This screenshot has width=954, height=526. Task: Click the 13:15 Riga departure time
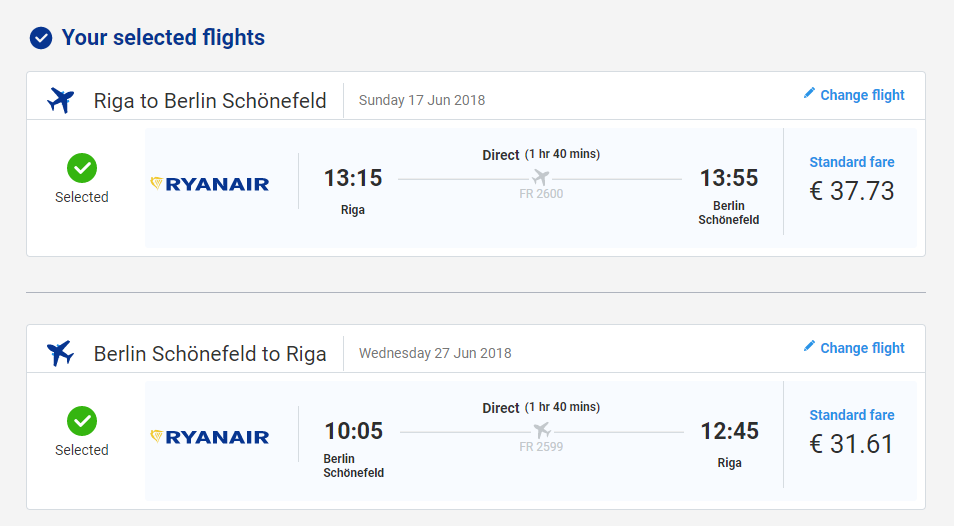tap(353, 178)
